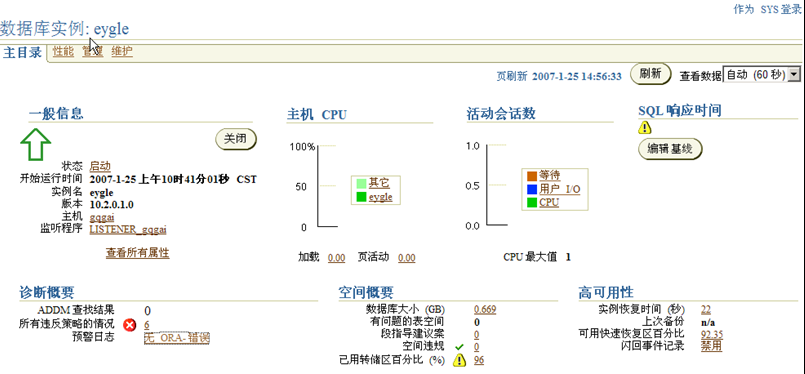Screen dimensions: 805x374
Task: Click the 作为 SYS 登录 text
Action: click(x=767, y=9)
